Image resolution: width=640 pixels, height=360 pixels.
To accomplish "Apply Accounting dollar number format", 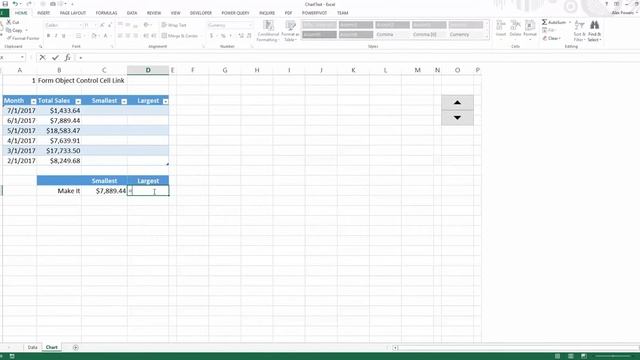I will 211,36.
